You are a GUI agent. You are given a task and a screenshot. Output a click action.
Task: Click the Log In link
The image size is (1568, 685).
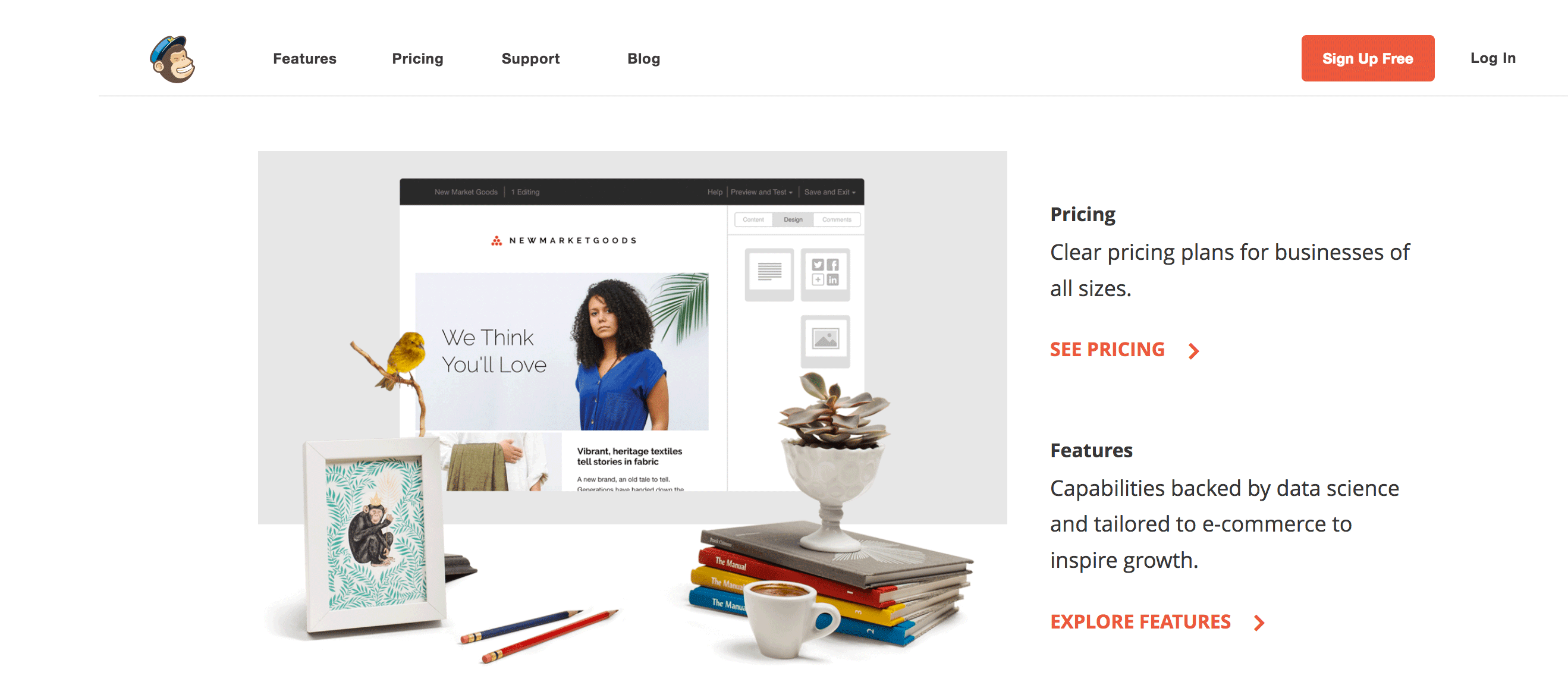click(1493, 58)
